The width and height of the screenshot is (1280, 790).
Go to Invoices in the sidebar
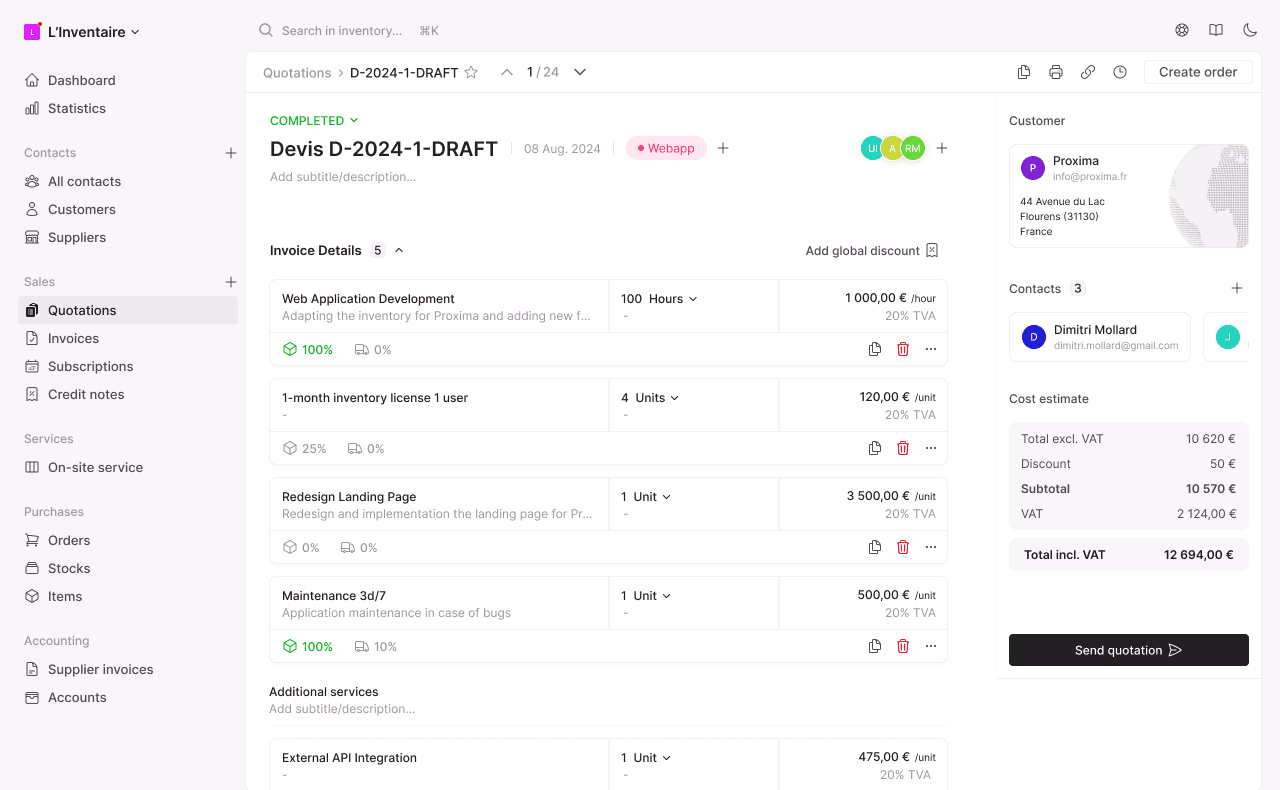coord(73,338)
